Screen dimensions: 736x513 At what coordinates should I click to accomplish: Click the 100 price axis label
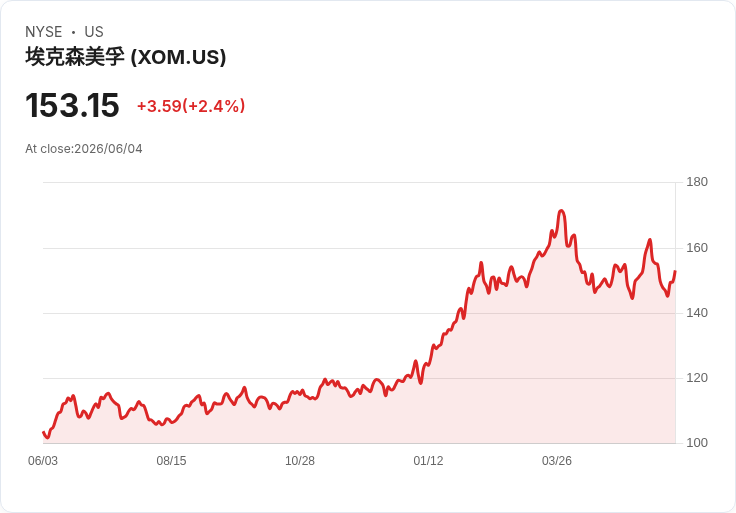697,443
